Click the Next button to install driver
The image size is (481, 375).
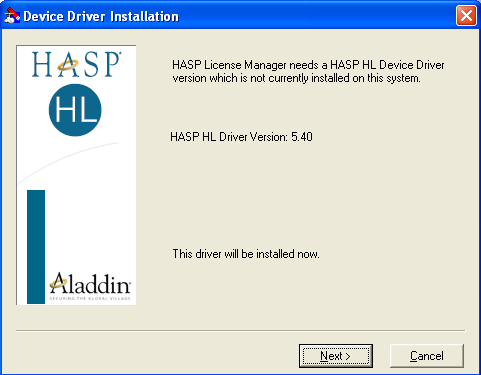[336, 356]
